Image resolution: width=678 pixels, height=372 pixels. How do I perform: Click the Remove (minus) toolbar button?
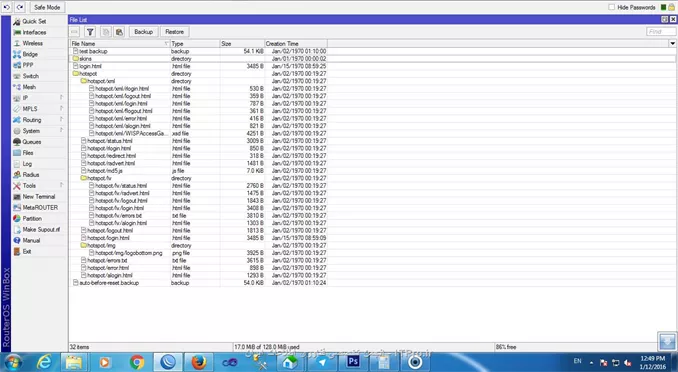pyautogui.click(x=75, y=32)
